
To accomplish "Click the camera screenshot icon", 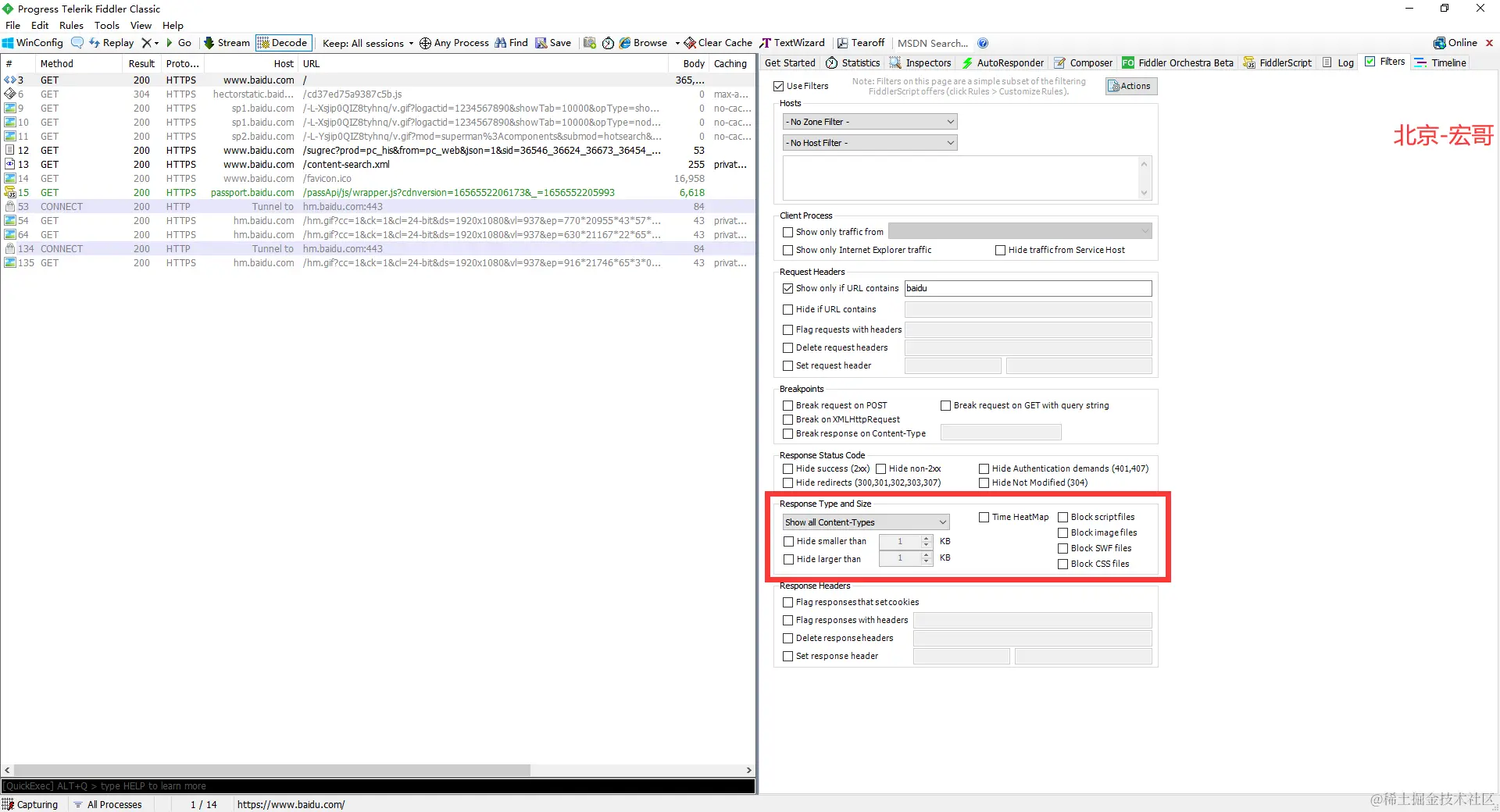I will coord(590,43).
